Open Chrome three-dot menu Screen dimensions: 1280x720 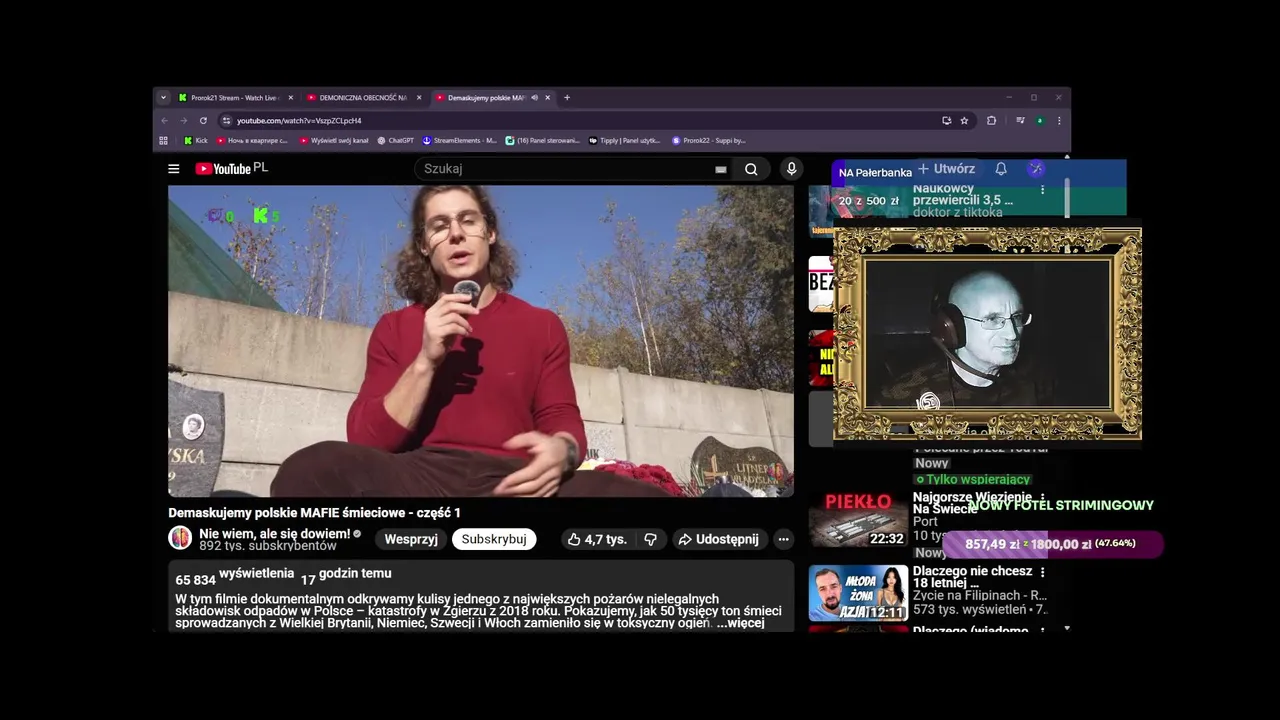pyautogui.click(x=1059, y=121)
